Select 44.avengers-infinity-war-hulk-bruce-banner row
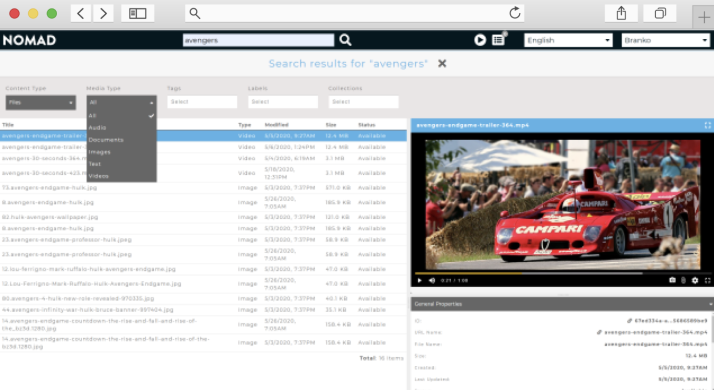 point(203,310)
